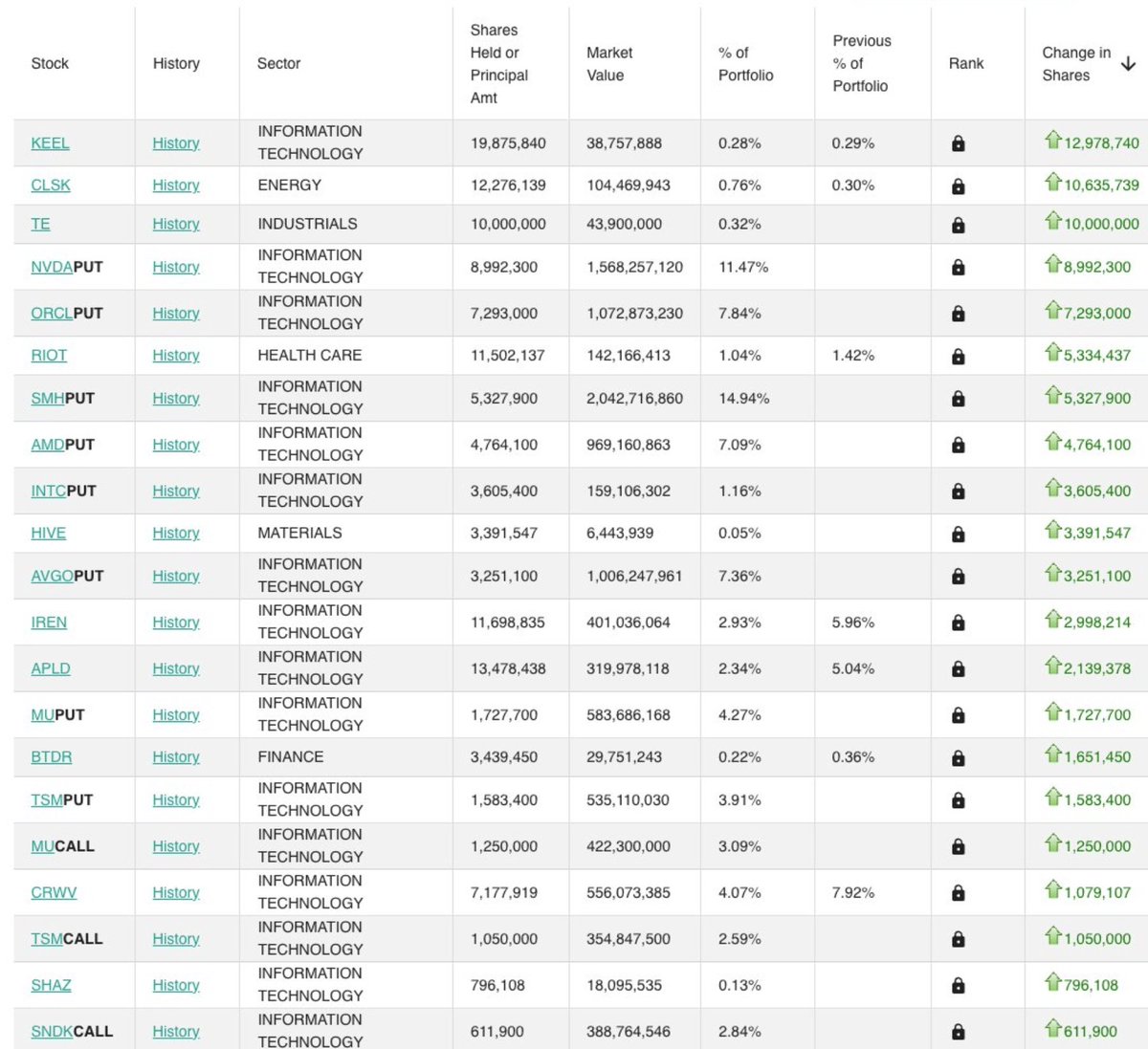Open the APLD stock link
1148x1049 pixels.
click(x=51, y=669)
